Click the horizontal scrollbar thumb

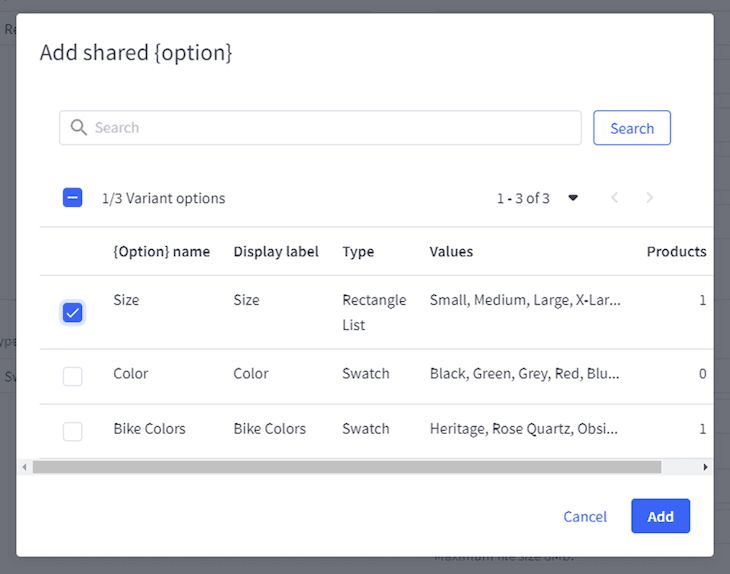click(x=347, y=467)
